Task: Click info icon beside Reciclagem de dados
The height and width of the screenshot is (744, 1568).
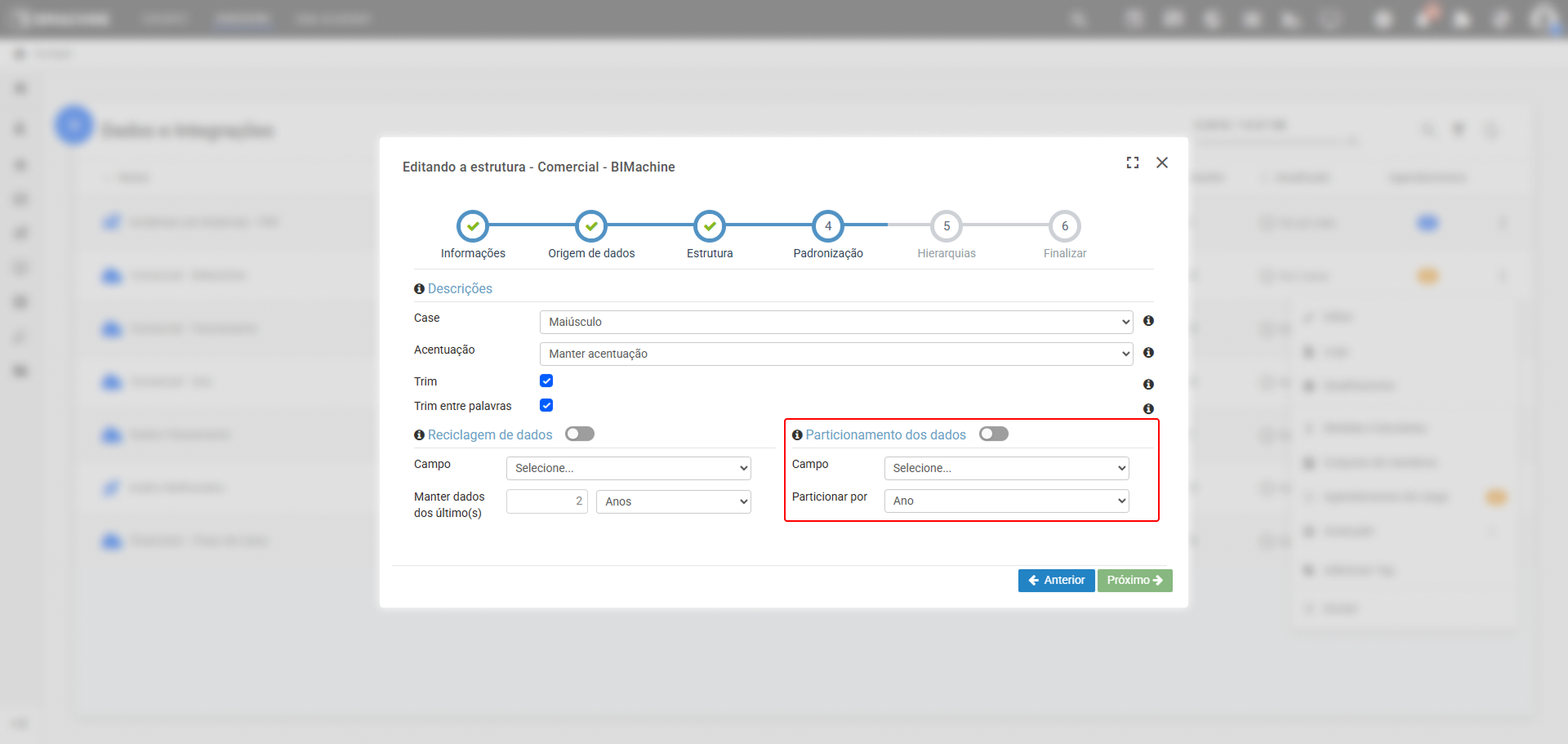Action: (419, 435)
